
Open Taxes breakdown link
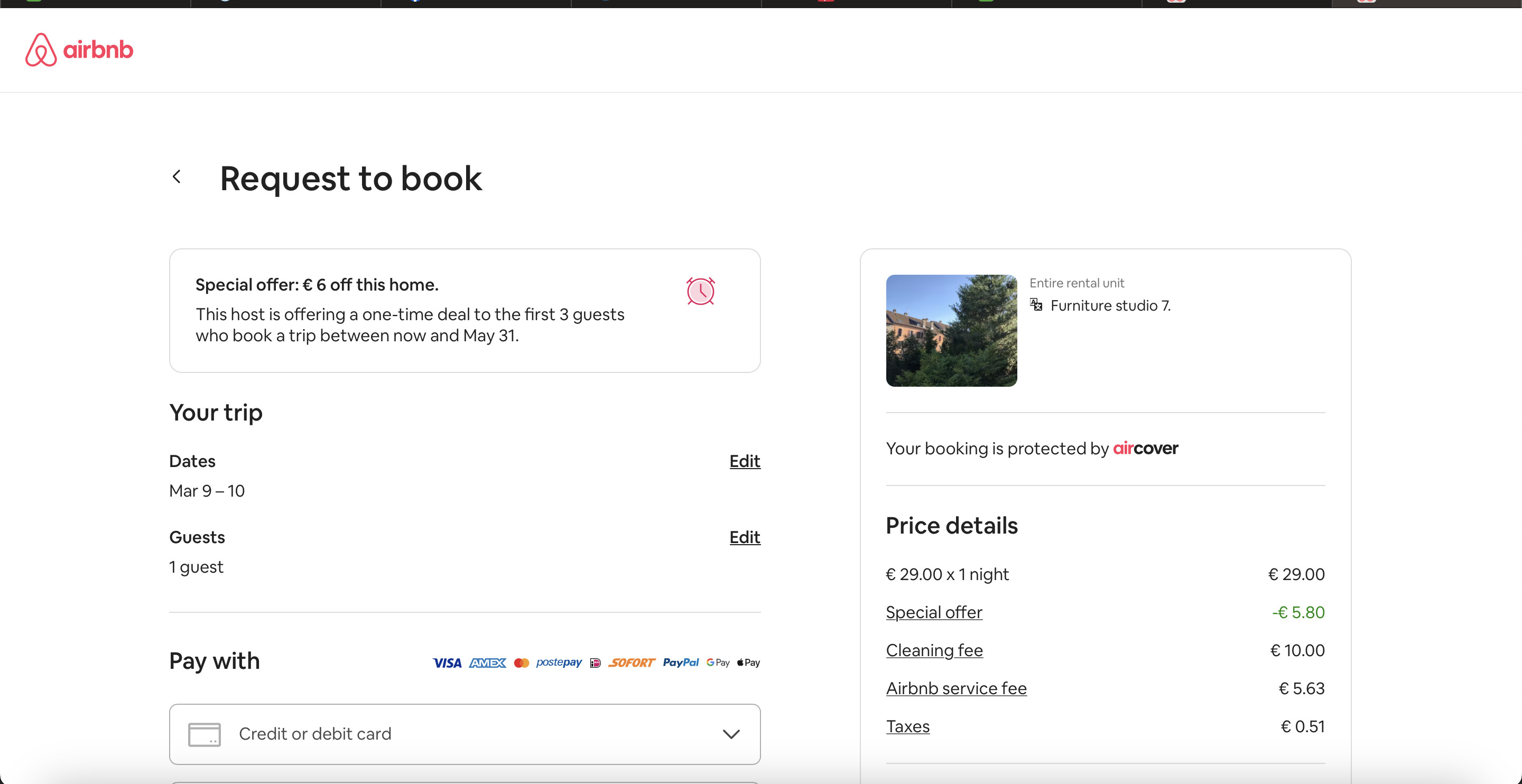pos(907,727)
